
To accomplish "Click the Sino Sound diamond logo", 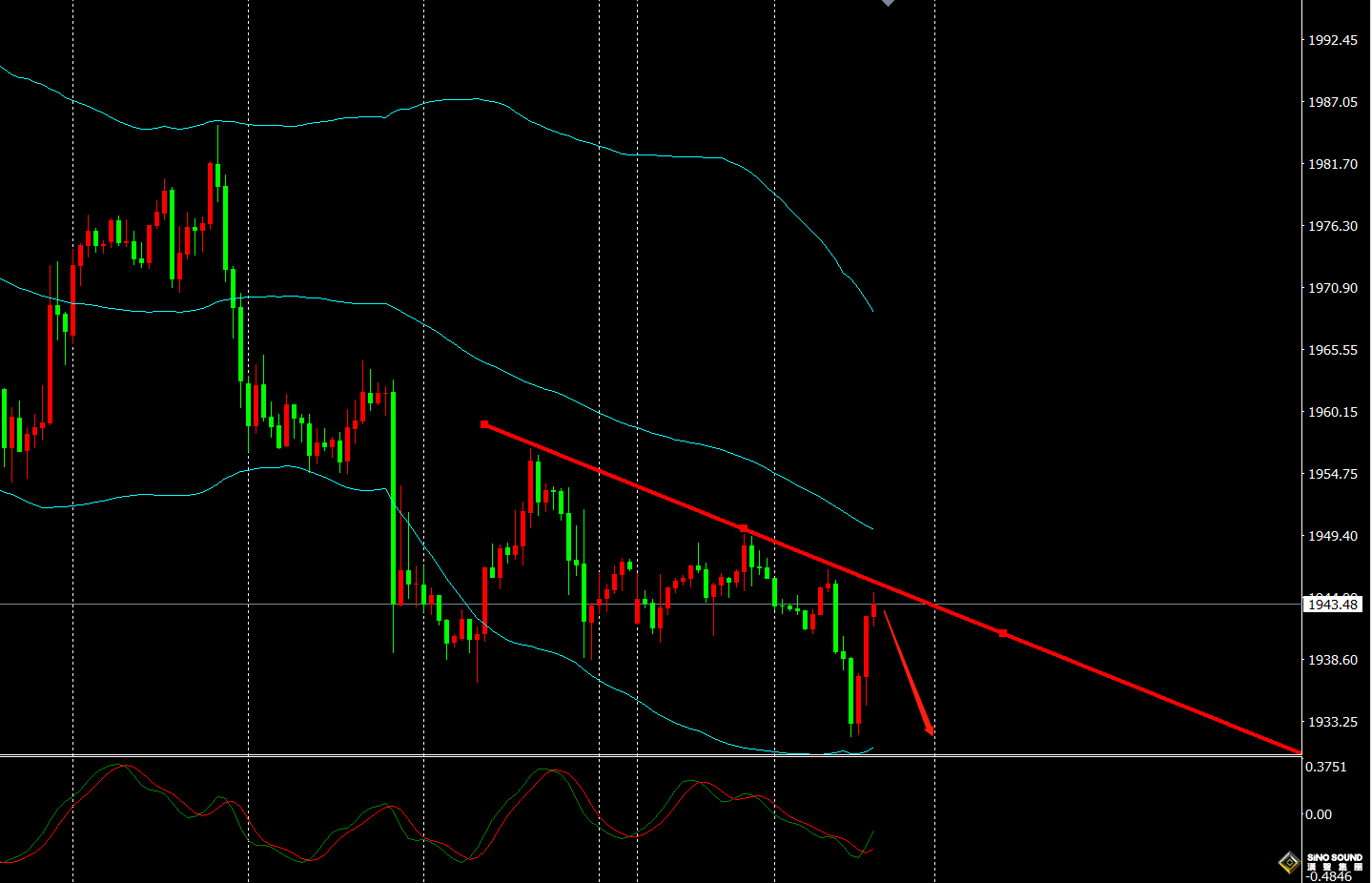I will (1289, 862).
